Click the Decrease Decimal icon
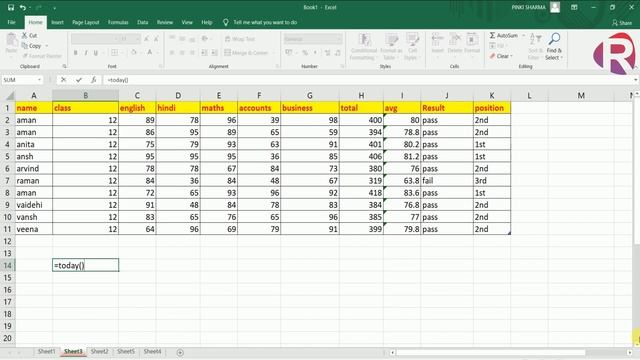The width and height of the screenshot is (640, 360). [338, 53]
